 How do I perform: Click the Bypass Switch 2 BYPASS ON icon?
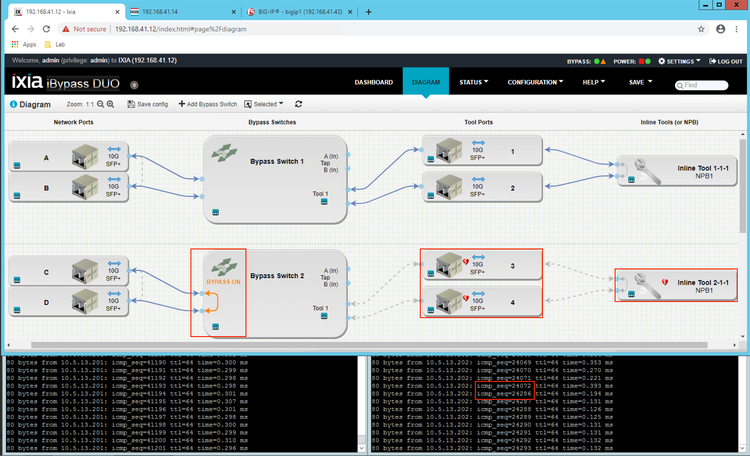pos(224,269)
